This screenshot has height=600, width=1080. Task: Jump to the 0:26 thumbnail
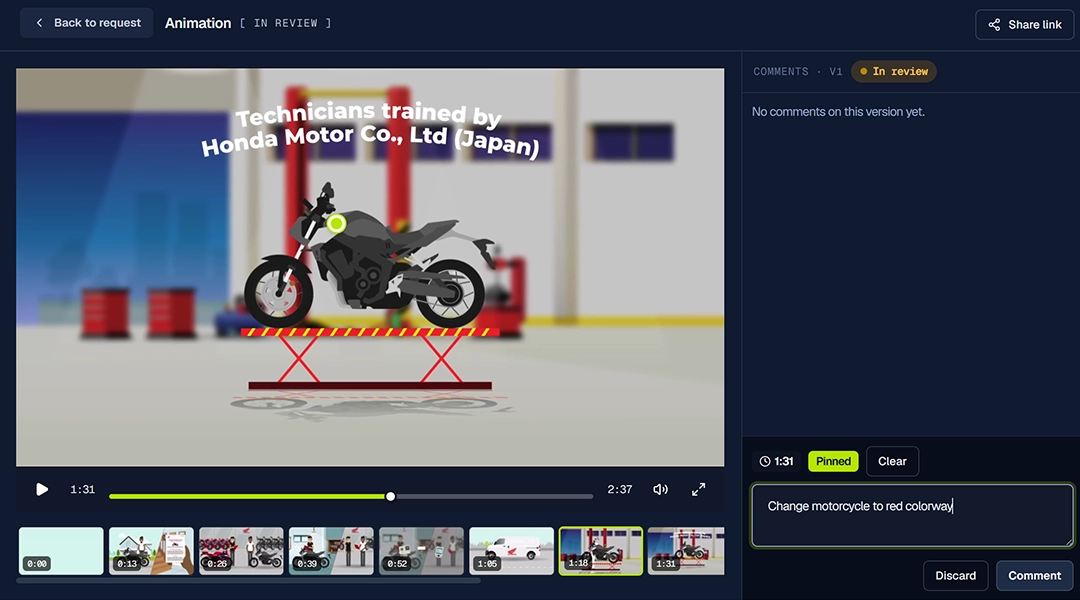coord(241,550)
